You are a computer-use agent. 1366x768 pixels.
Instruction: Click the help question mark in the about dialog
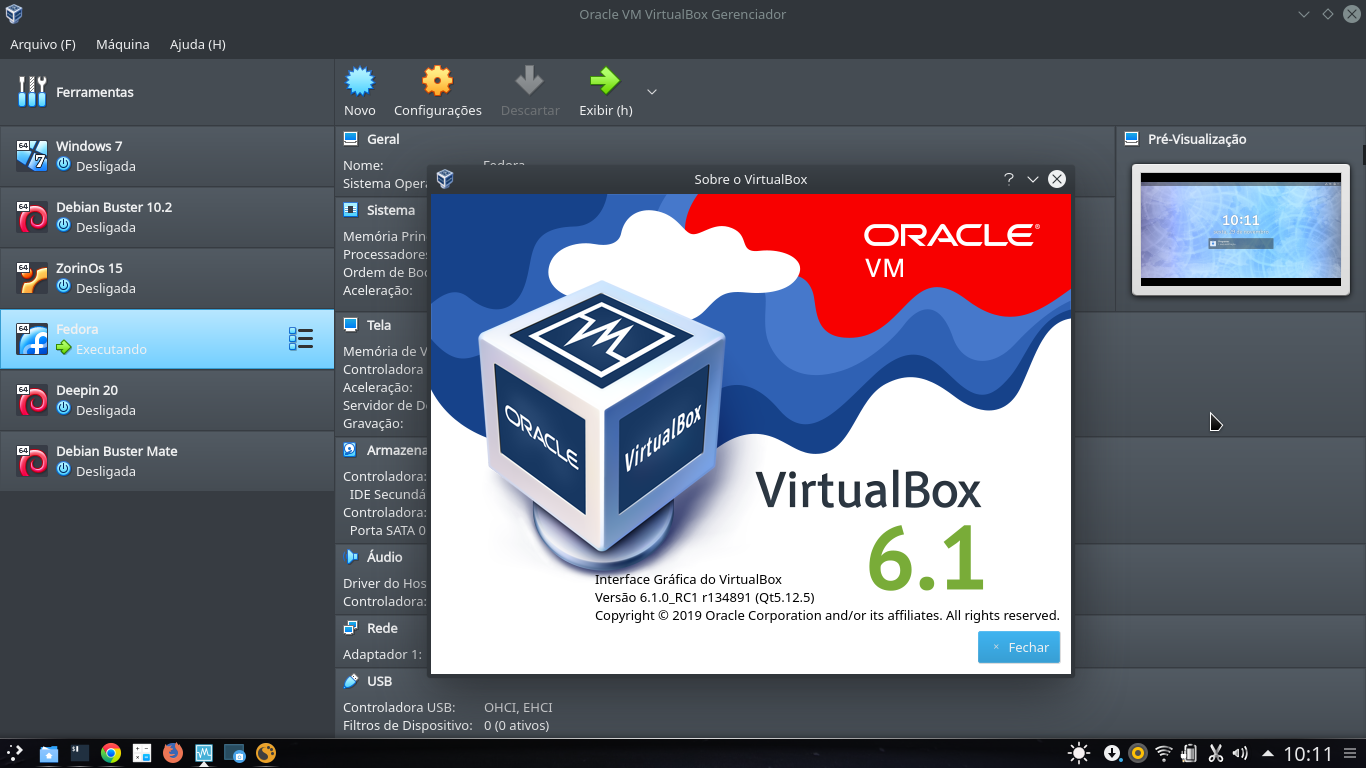tap(1008, 179)
